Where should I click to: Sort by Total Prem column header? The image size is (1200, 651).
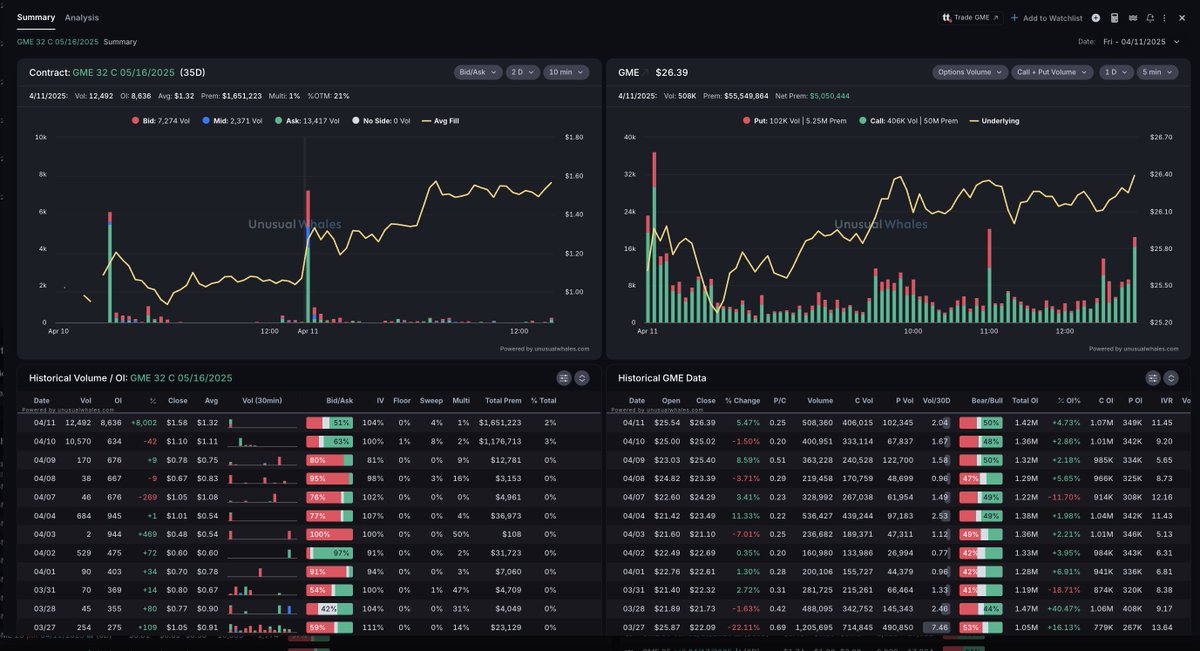(502, 400)
